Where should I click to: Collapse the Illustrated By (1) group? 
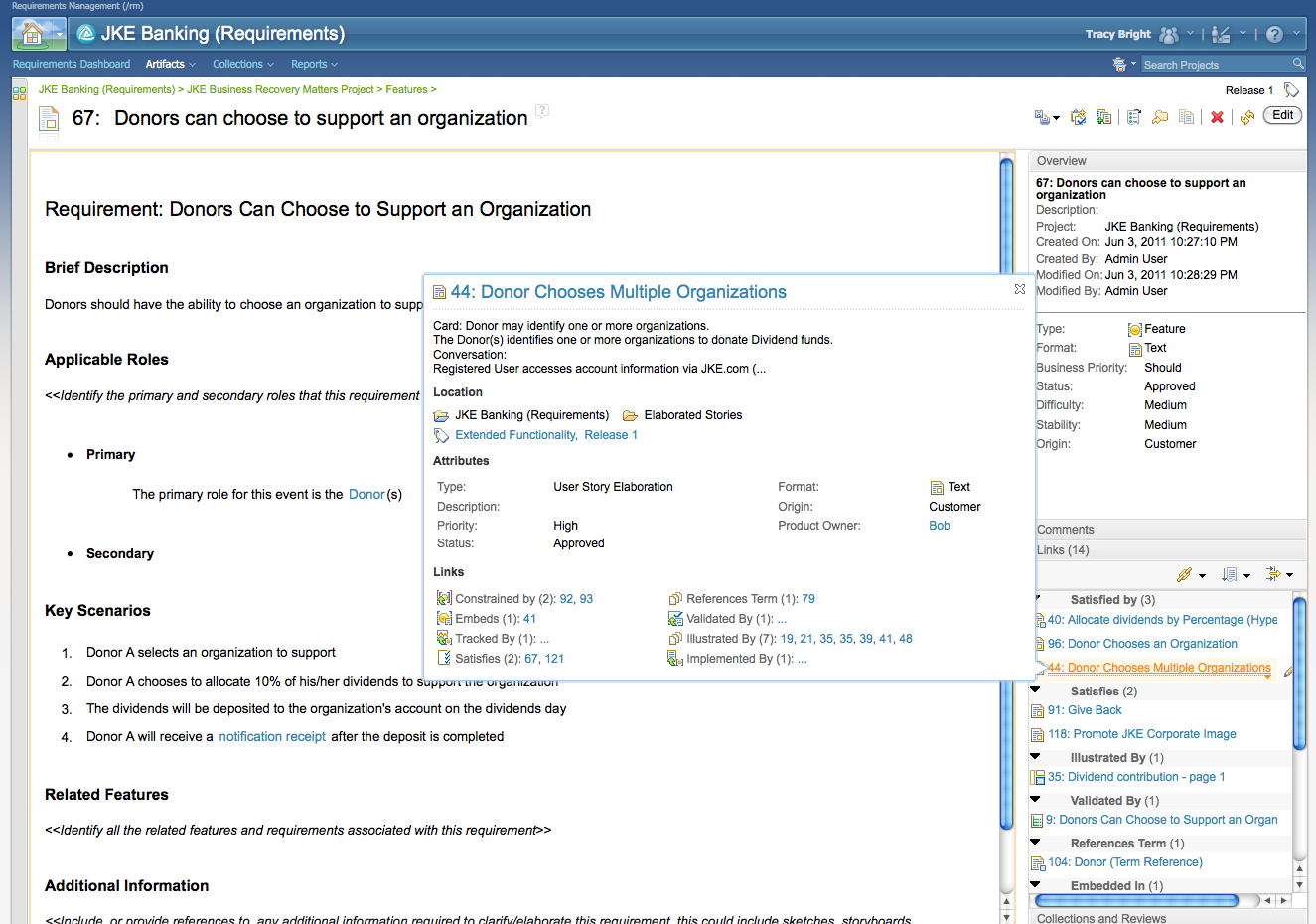click(x=1035, y=756)
